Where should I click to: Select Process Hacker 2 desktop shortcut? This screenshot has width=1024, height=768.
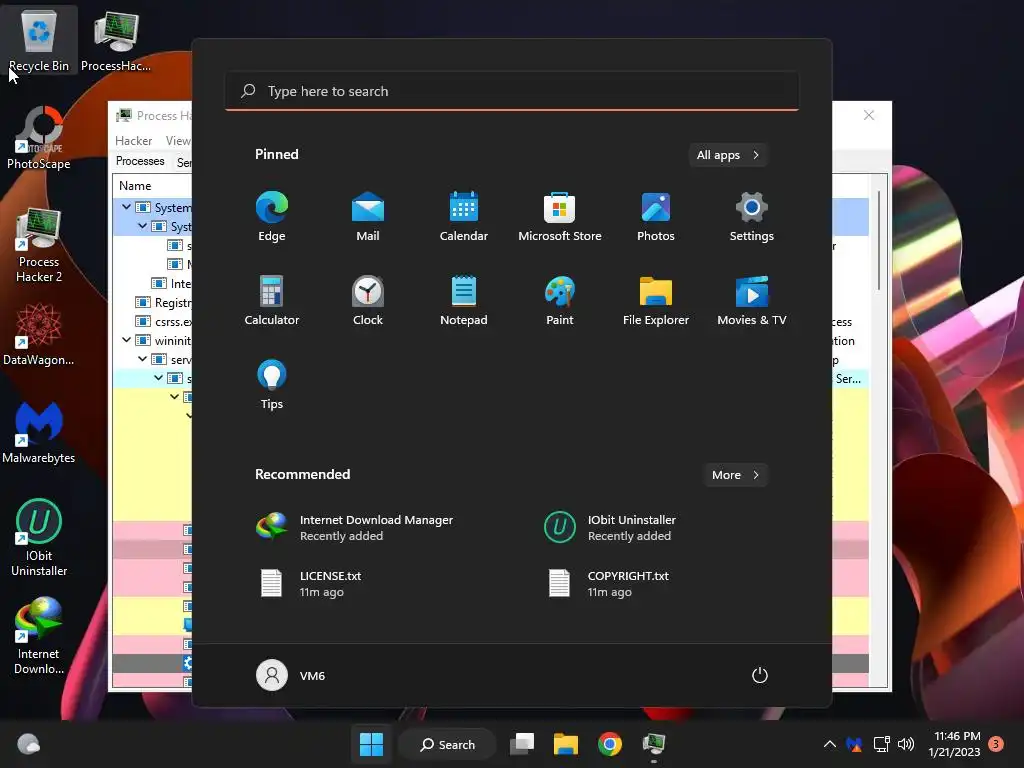pos(39,245)
